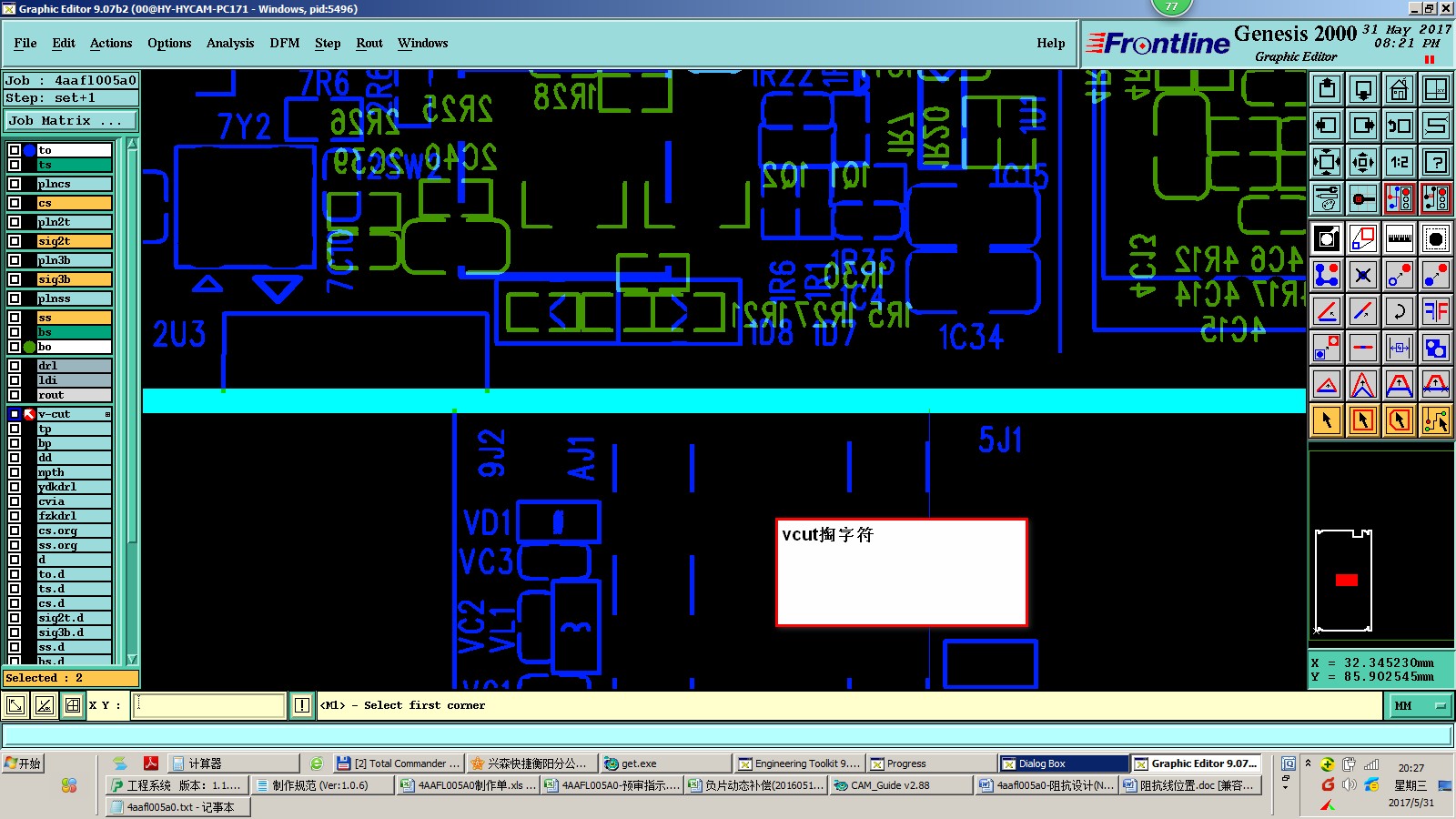Open the wrench and palette settings icon
The height and width of the screenshot is (819, 1456).
tap(1327, 198)
